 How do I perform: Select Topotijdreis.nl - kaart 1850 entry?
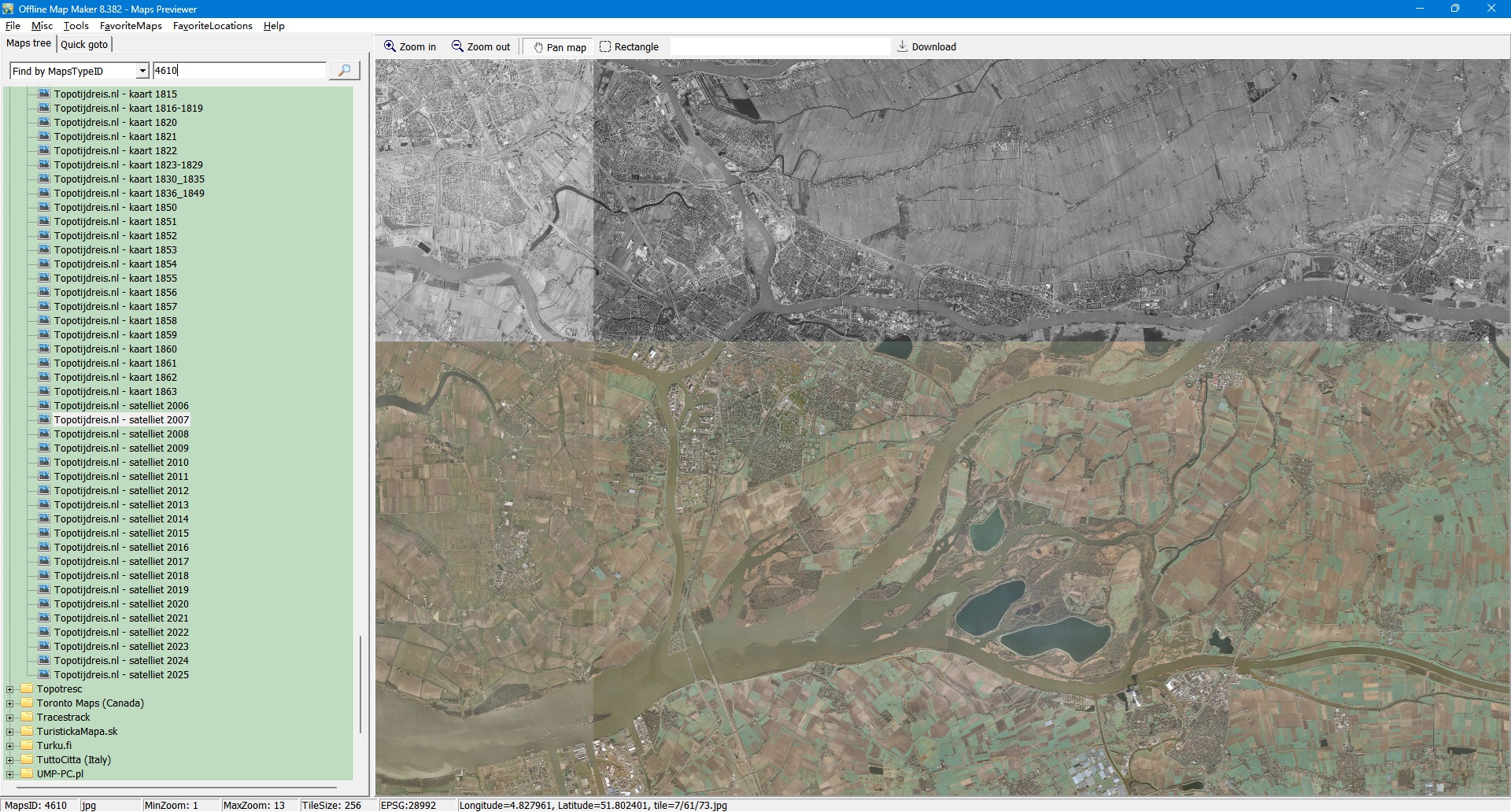(x=115, y=208)
